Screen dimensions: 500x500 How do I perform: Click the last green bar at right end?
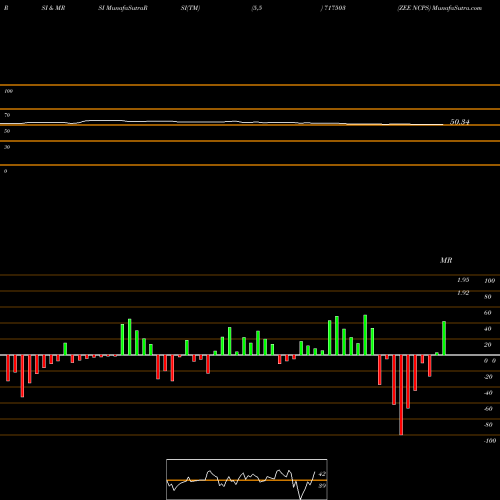[x=444, y=338]
